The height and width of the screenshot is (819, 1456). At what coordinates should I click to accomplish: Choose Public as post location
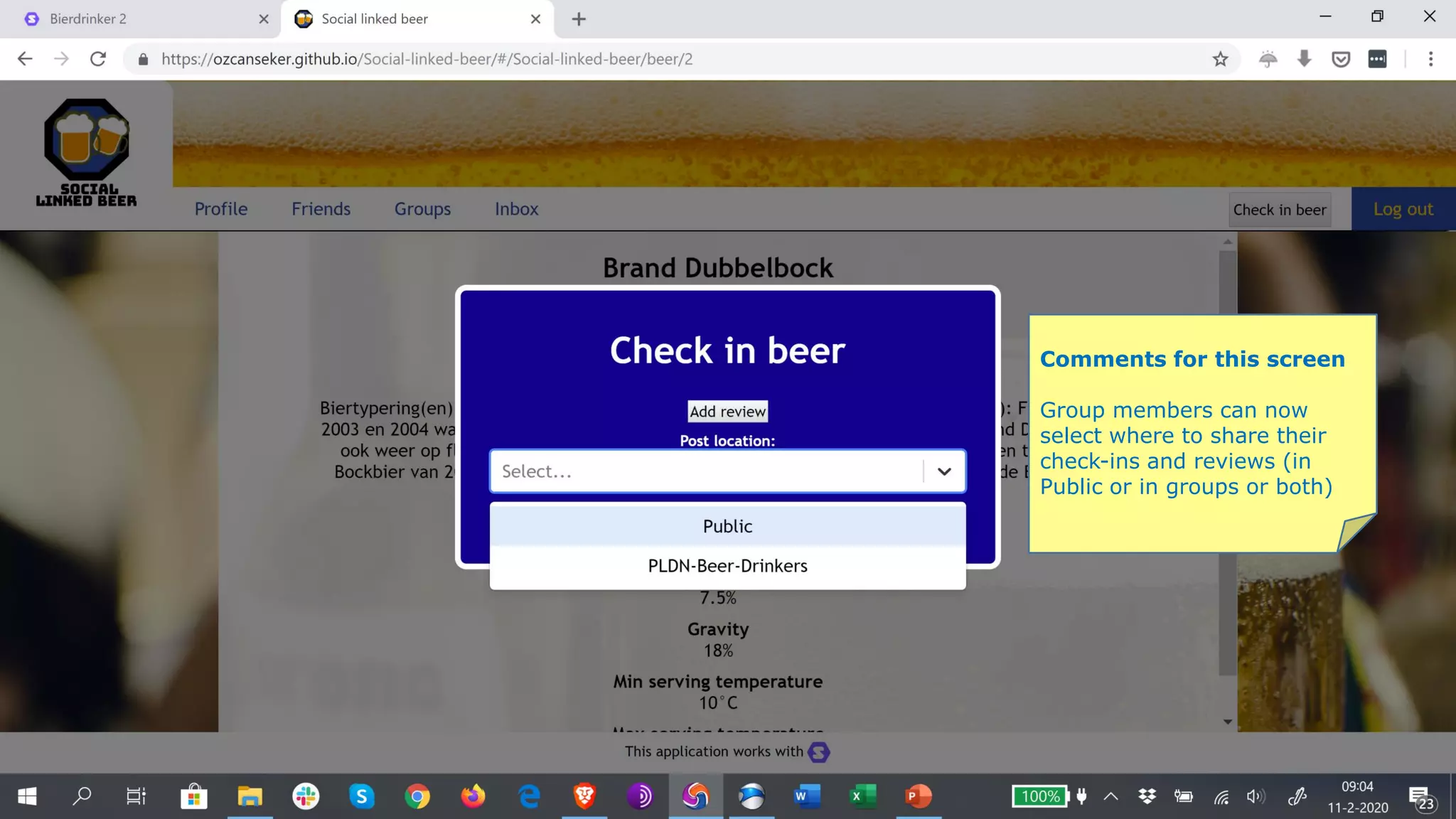[x=727, y=526]
